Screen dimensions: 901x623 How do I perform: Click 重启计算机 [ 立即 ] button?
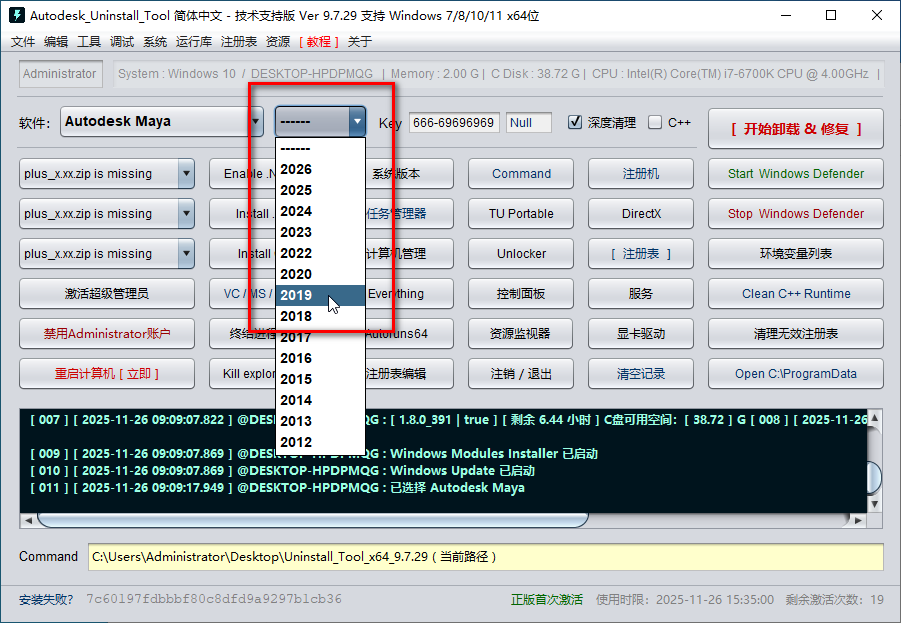tap(107, 374)
